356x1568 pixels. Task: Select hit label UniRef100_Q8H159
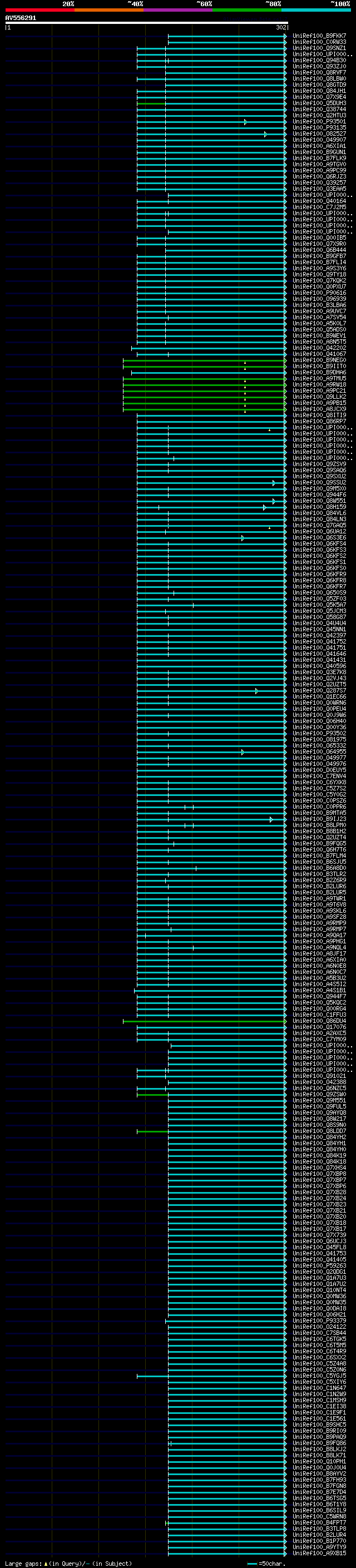pos(319,507)
